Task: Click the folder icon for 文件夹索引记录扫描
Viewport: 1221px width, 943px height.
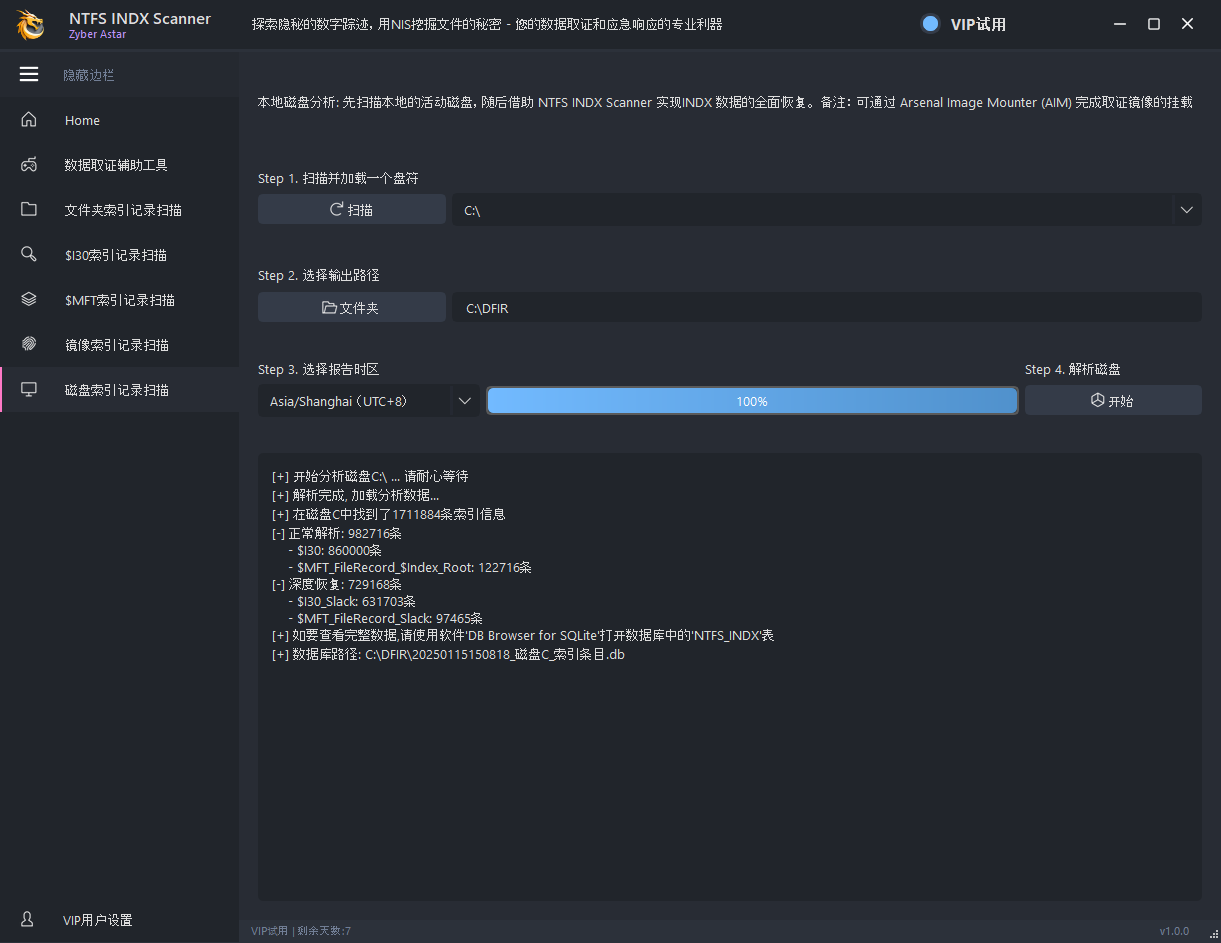Action: (x=29, y=210)
